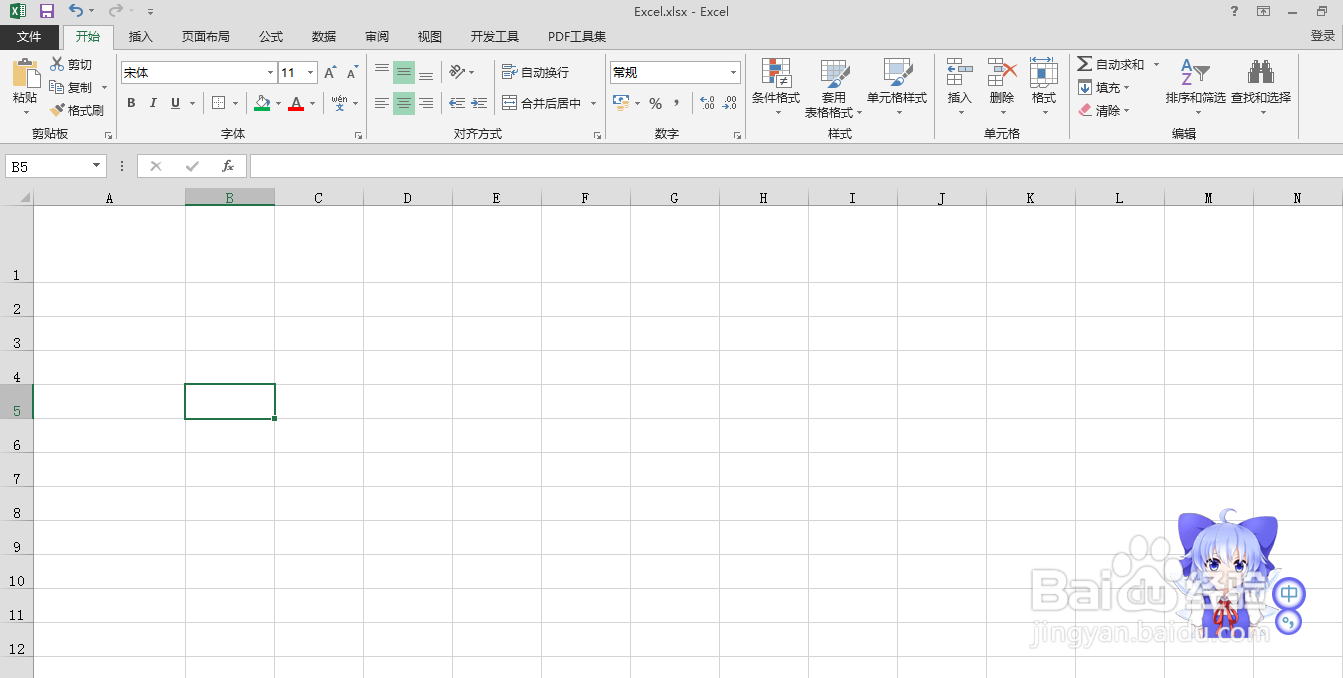1343x678 pixels.
Task: Toggle Bold formatting
Action: 130,103
